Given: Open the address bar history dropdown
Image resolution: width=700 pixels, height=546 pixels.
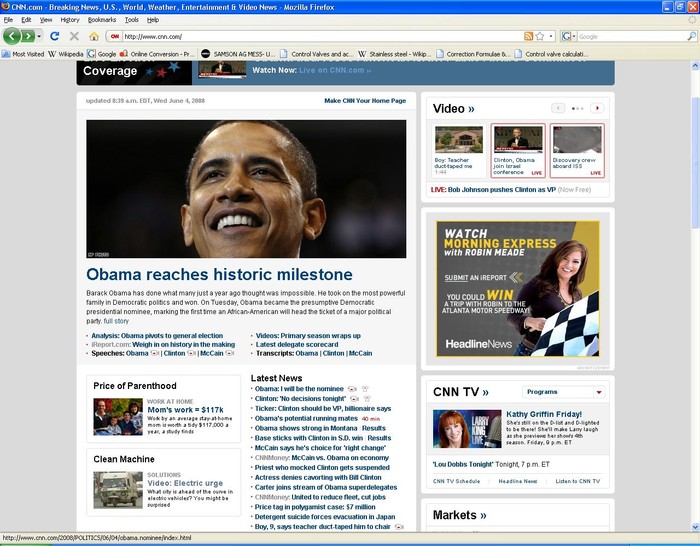Looking at the screenshot, I should (550, 36).
